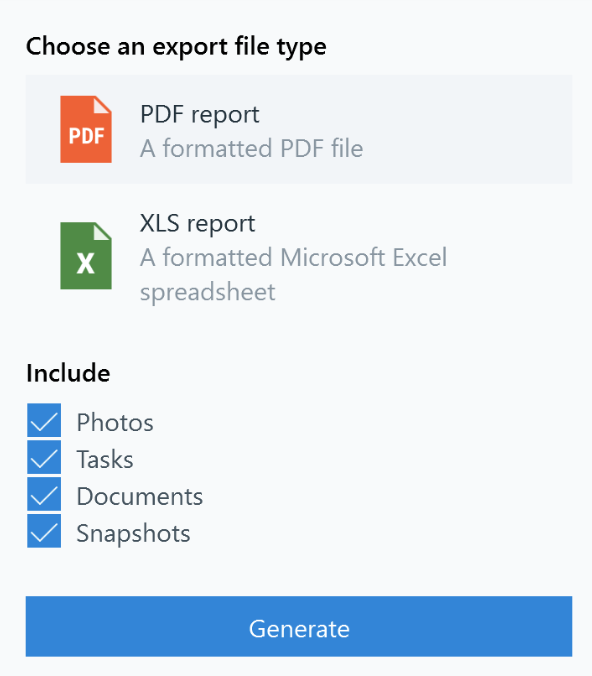592x676 pixels.
Task: Click the Include section heading
Action: (x=68, y=373)
